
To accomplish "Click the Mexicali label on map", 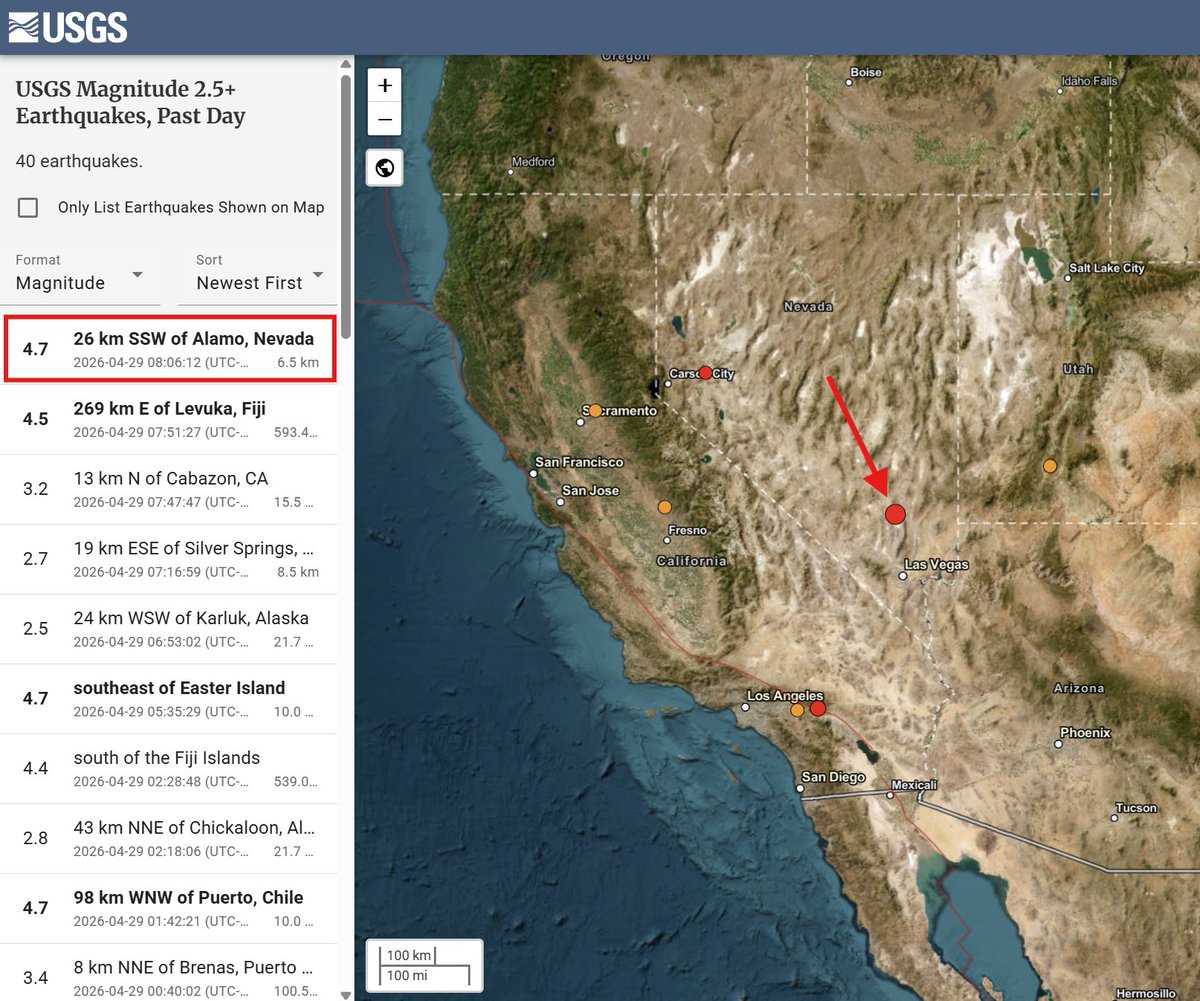I will coord(913,784).
